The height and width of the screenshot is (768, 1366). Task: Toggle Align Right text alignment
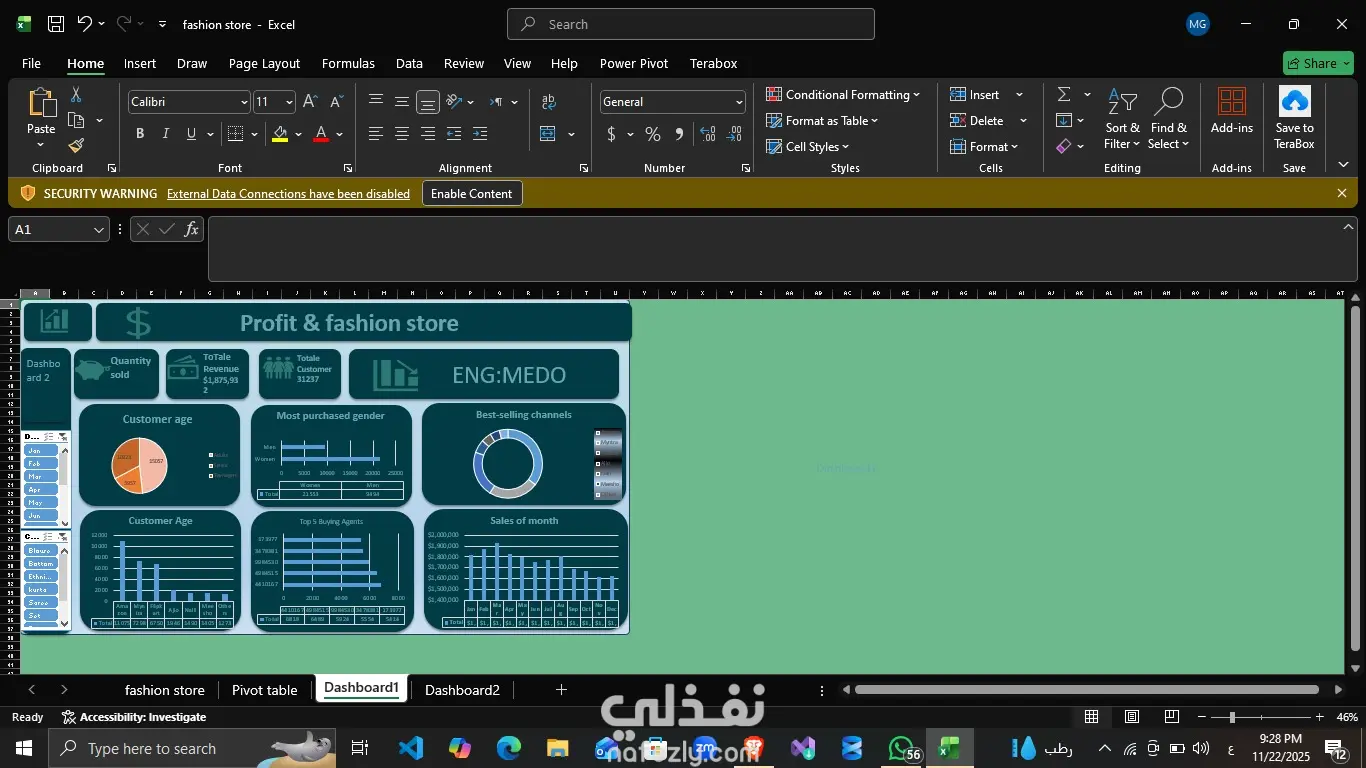[428, 134]
